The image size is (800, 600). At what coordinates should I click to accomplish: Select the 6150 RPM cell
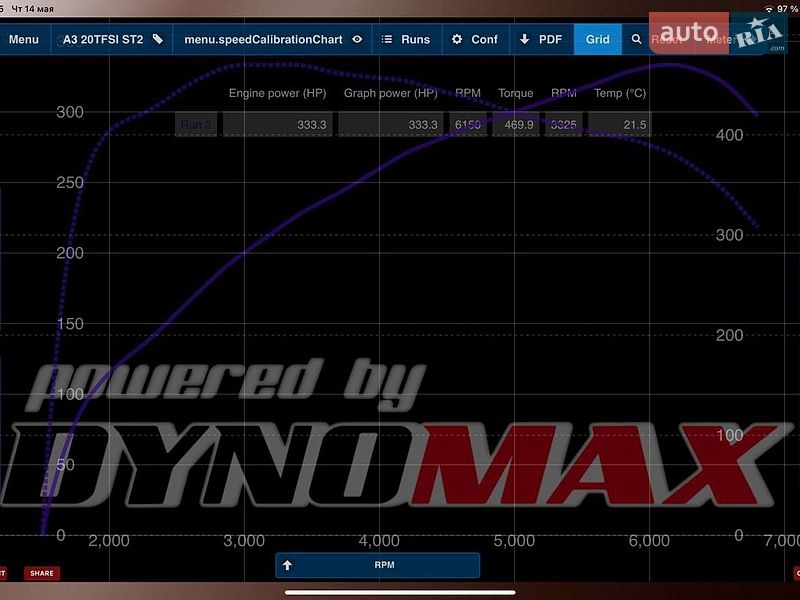coord(468,124)
